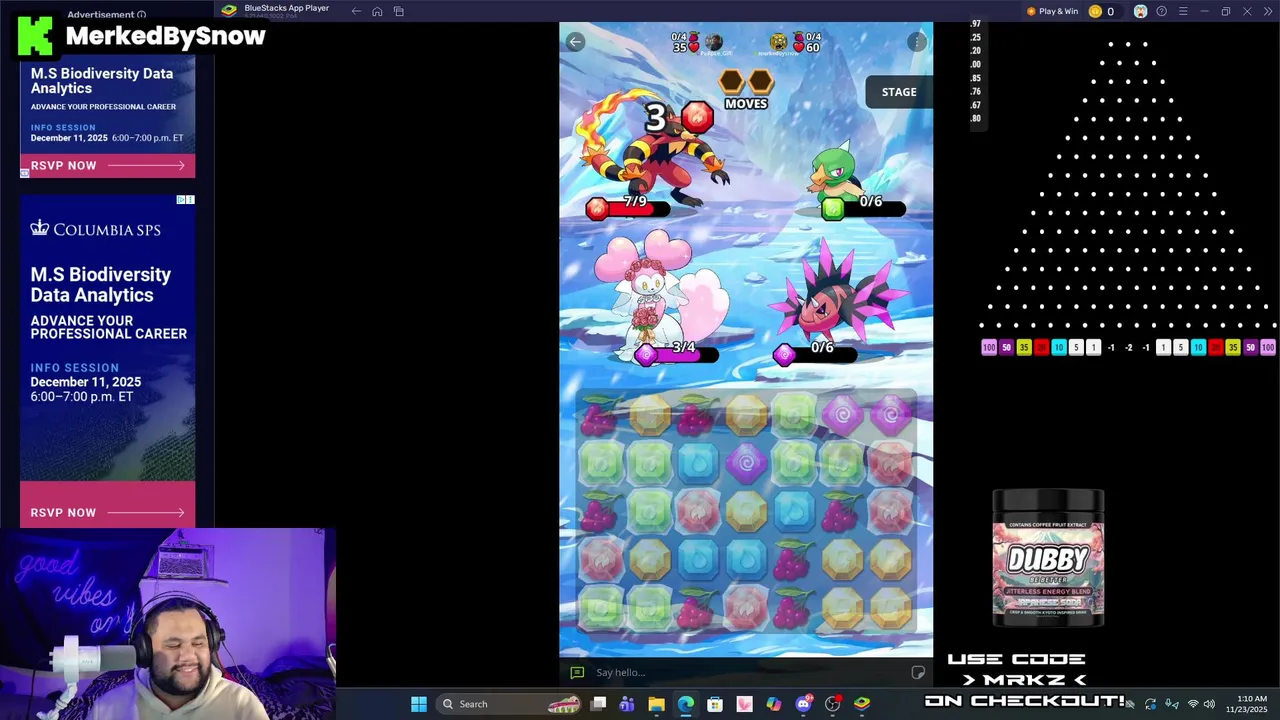The width and height of the screenshot is (1280, 720).
Task: Click the leftmost 100 plinko slot
Action: (x=989, y=347)
